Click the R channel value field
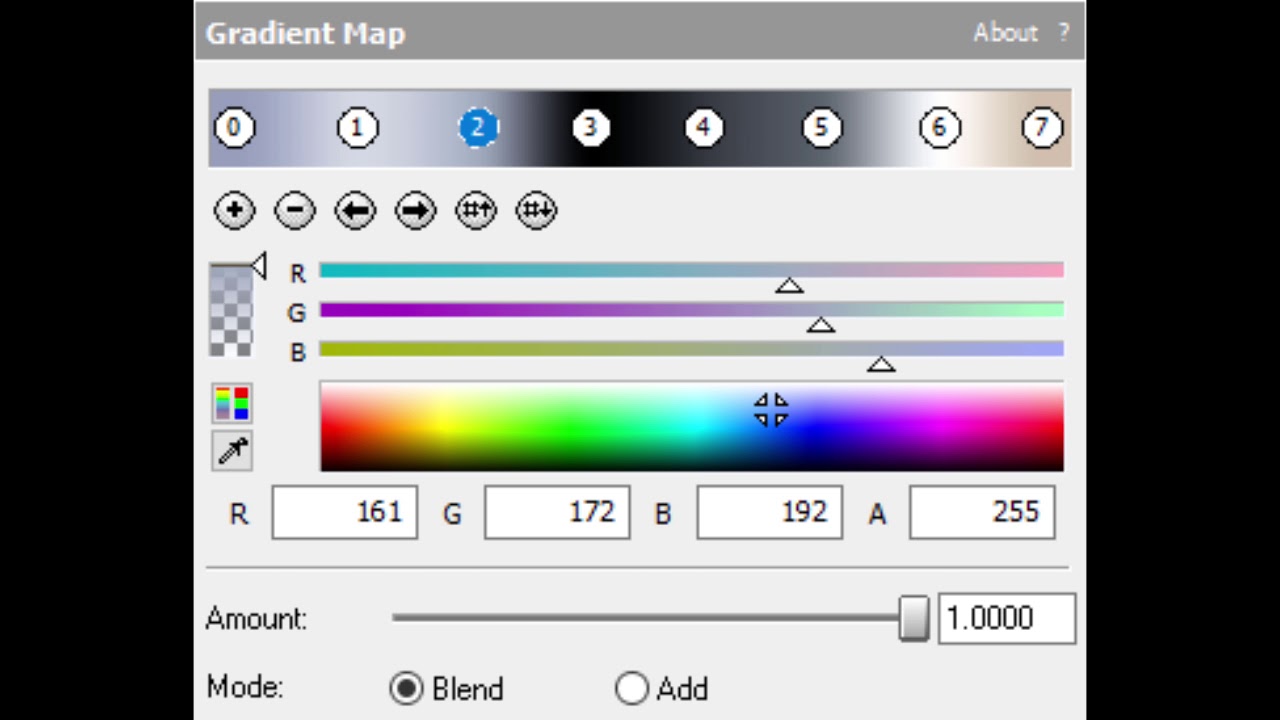This screenshot has height=720, width=1280. [345, 513]
